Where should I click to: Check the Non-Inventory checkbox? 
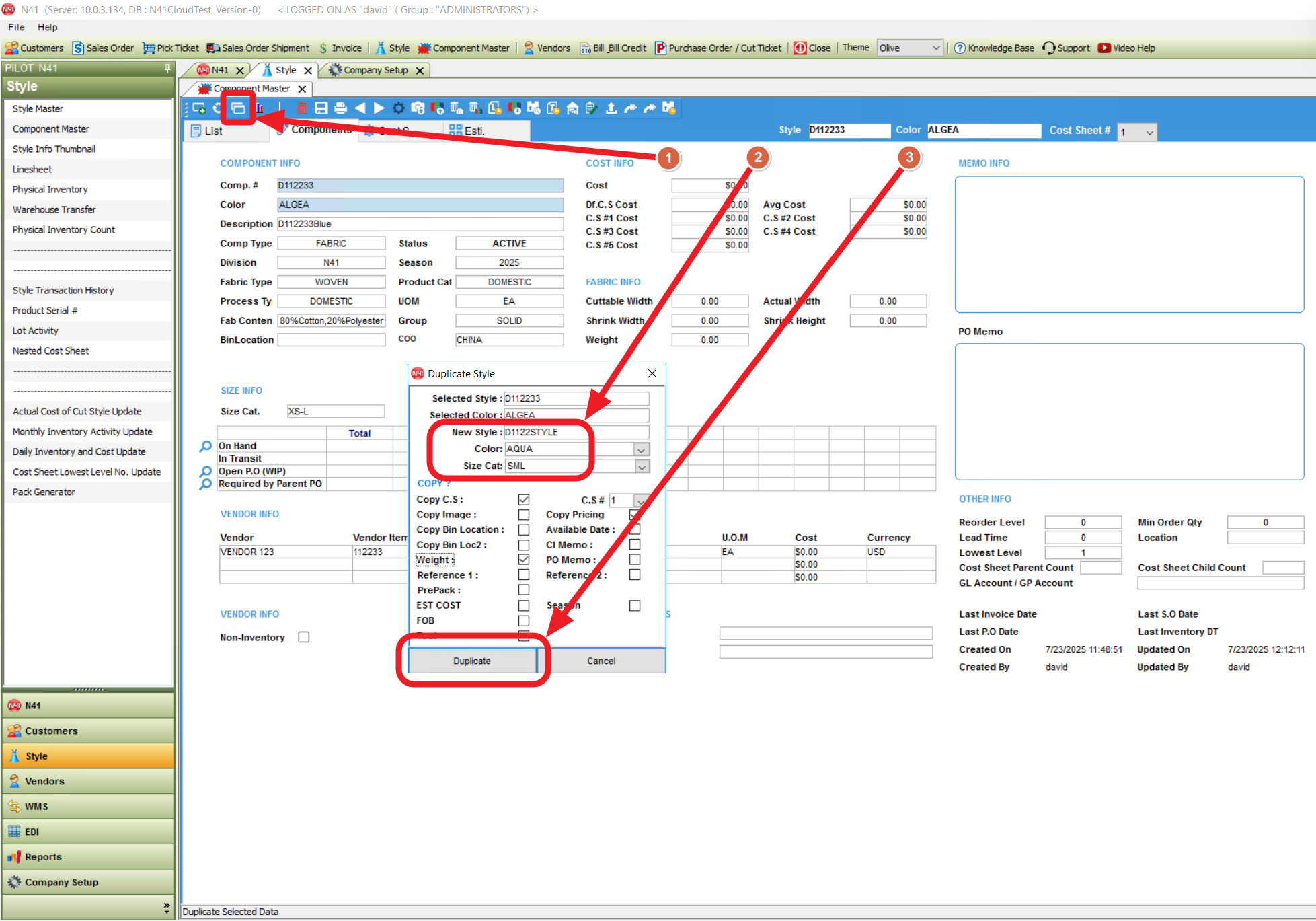tap(304, 637)
